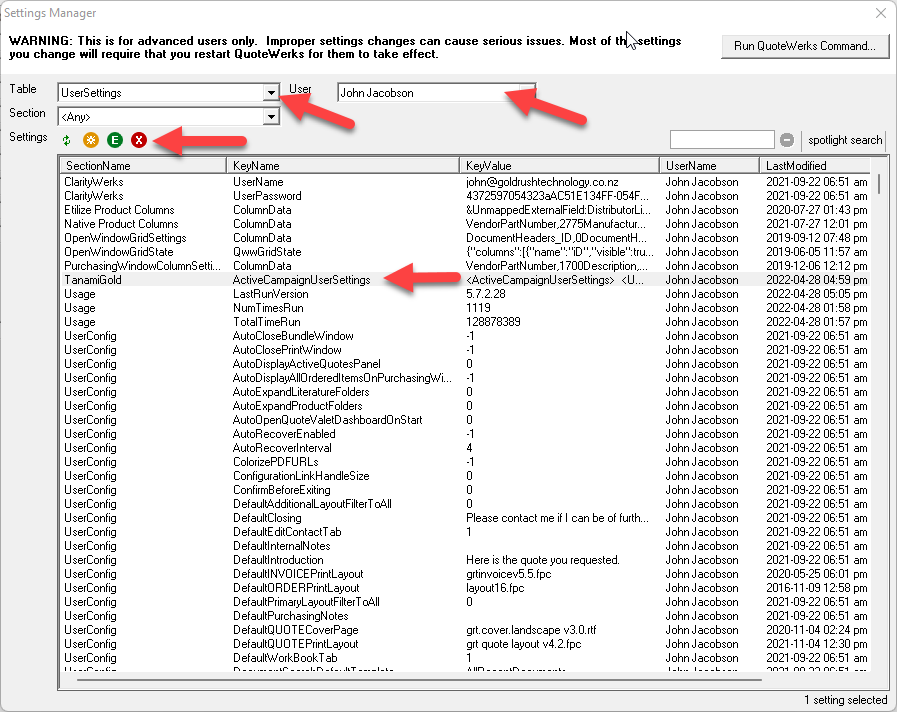Click the KeyValue column header
This screenshot has height=712, width=897.
pos(559,165)
